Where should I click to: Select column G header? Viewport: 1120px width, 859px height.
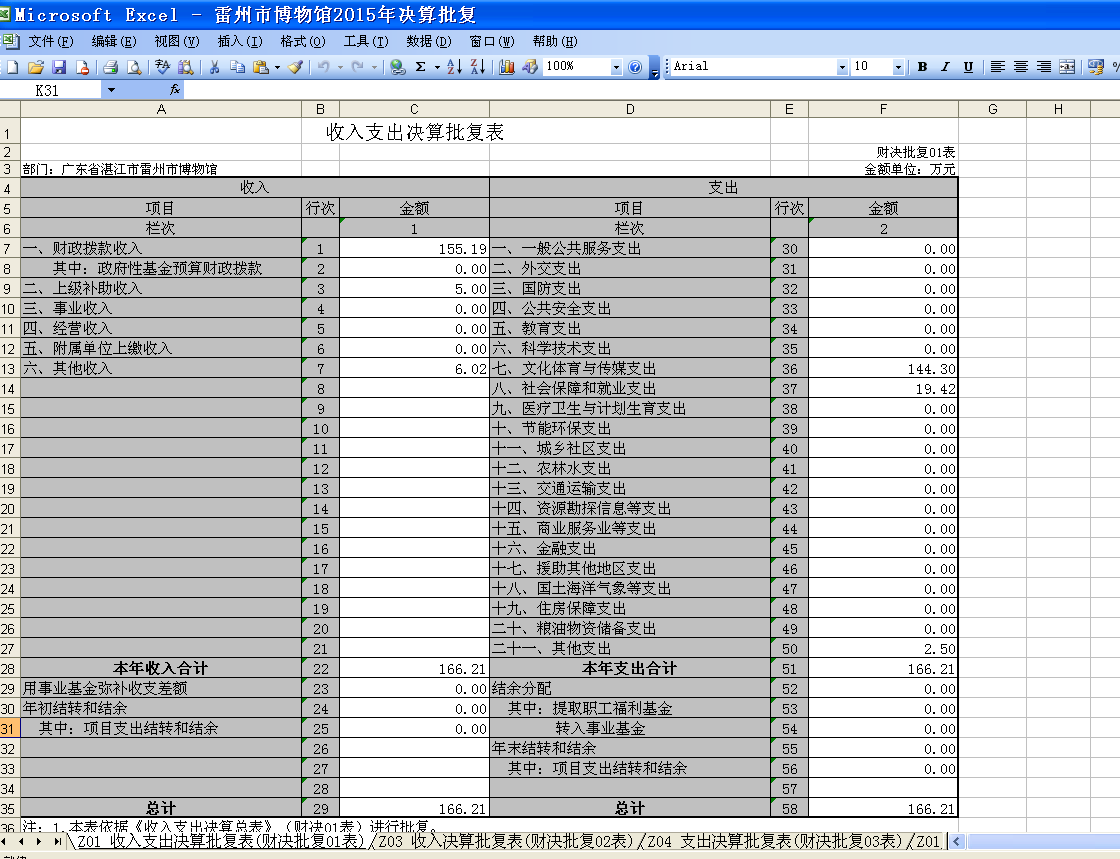[x=992, y=109]
